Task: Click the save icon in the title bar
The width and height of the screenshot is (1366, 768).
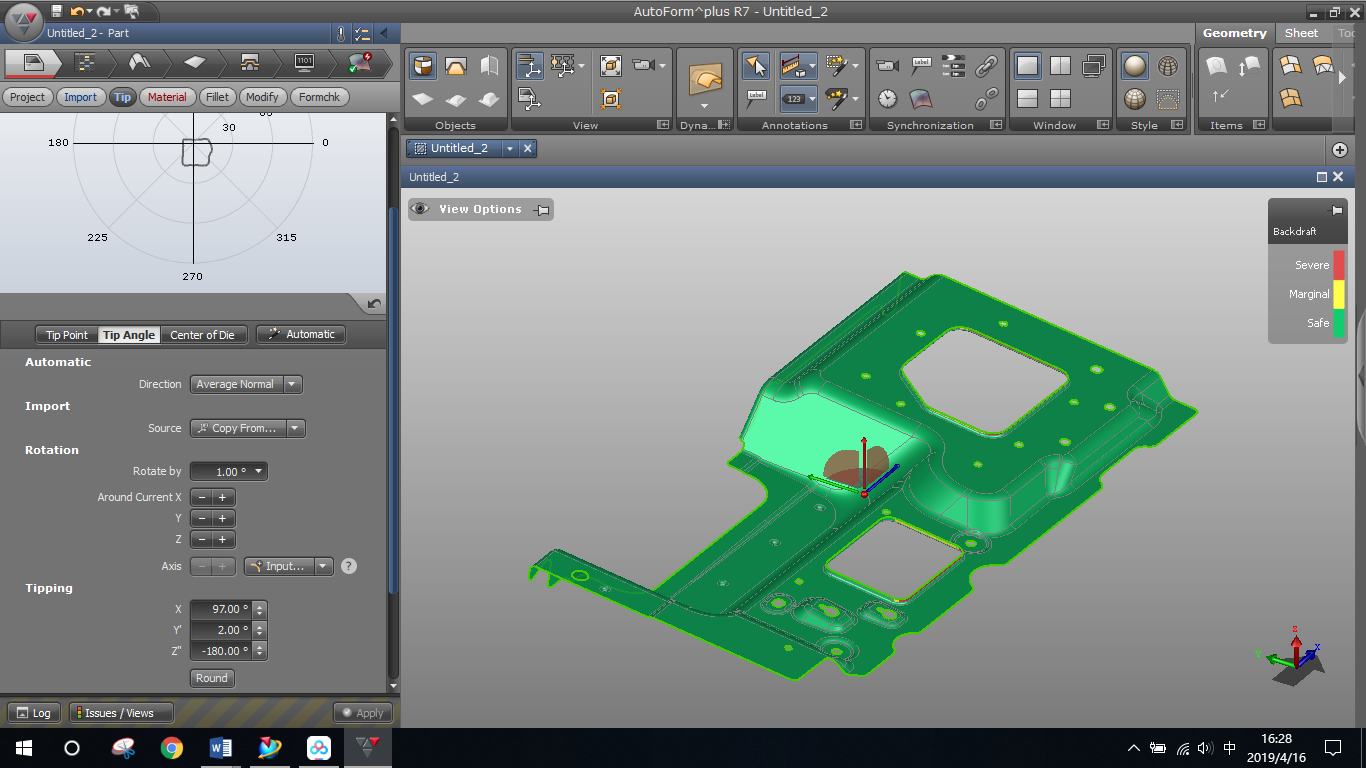Action: (57, 11)
